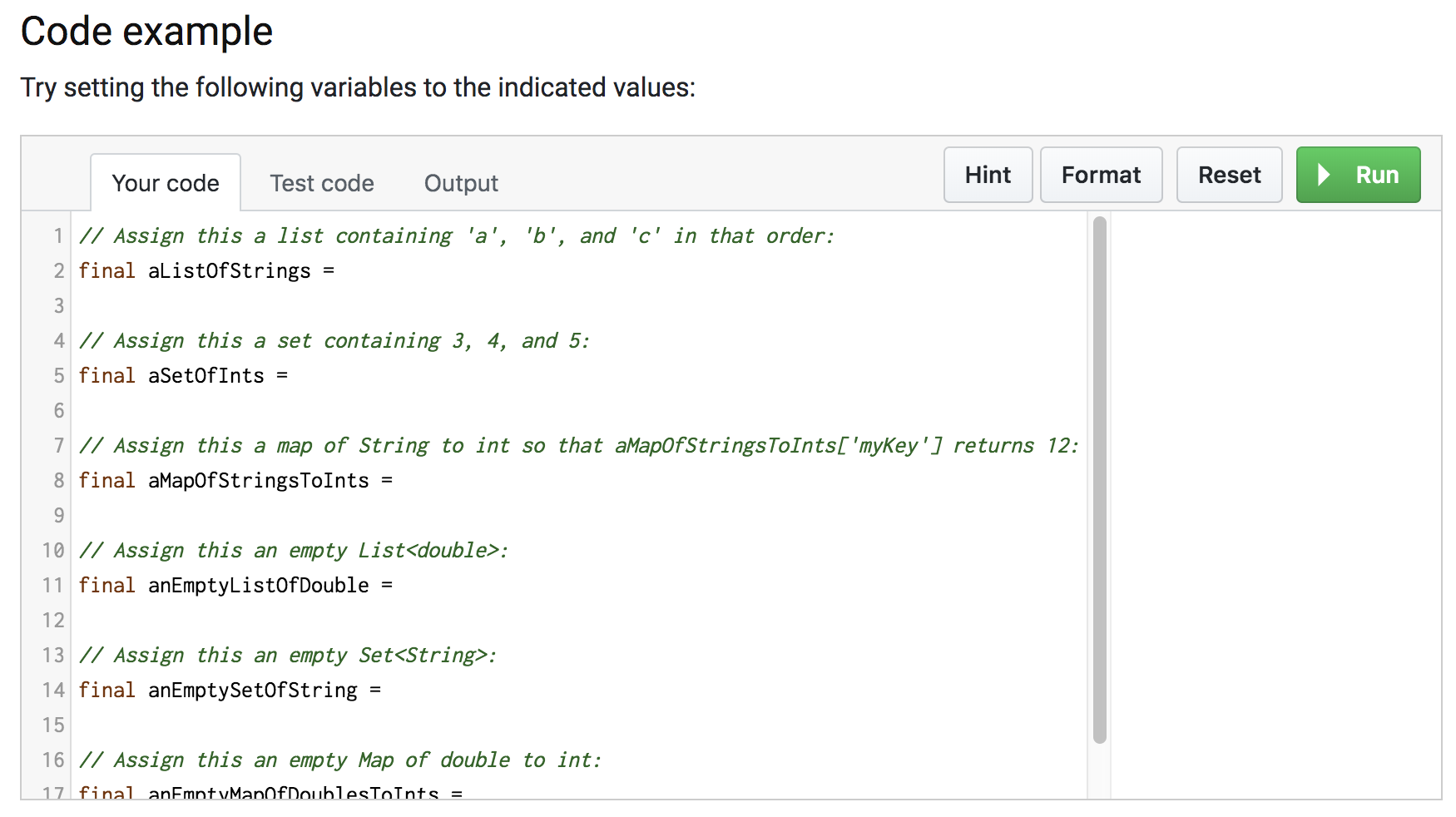Click the green Run play triangle icon

pos(1324,175)
